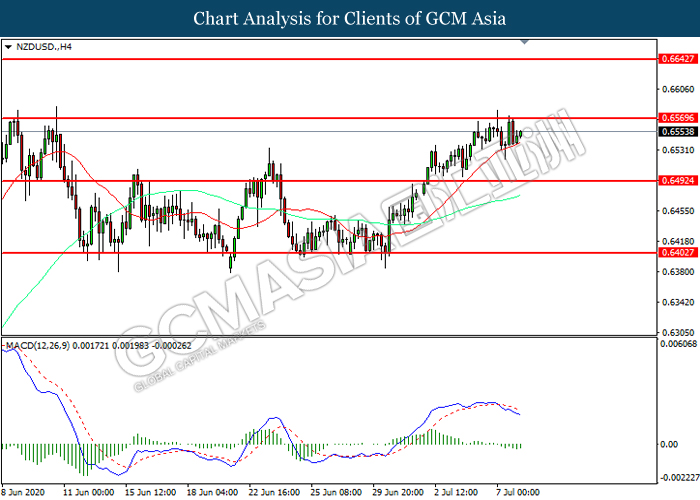Click the 0.63800 price axis value
The width and height of the screenshot is (700, 500).
pos(678,272)
